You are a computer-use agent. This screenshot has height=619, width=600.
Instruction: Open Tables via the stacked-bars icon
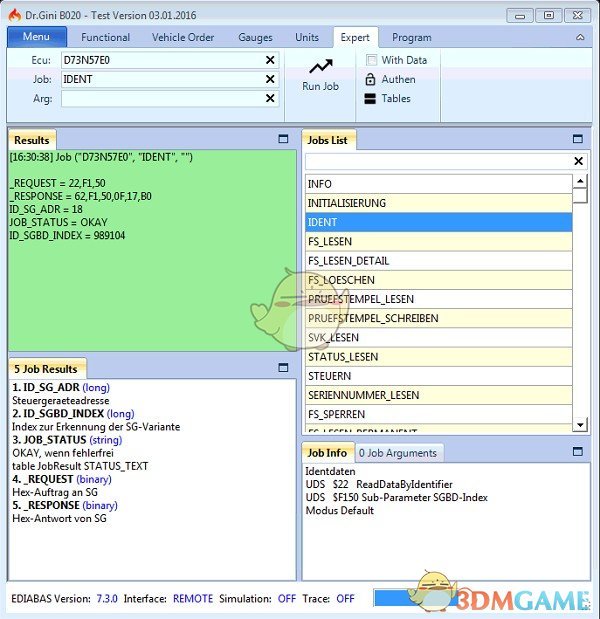370,99
